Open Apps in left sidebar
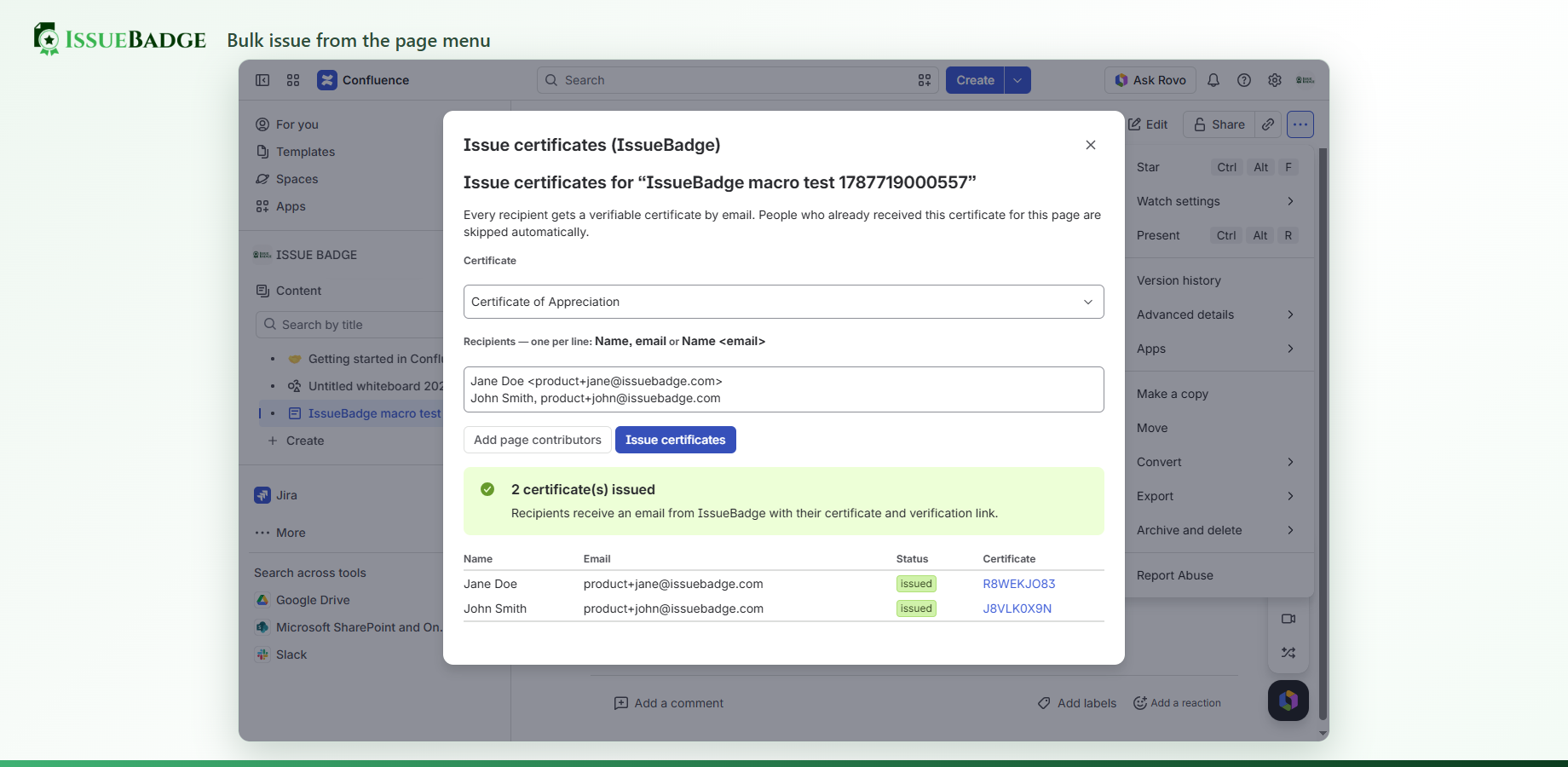Viewport: 1568px width, 767px height. point(280,206)
